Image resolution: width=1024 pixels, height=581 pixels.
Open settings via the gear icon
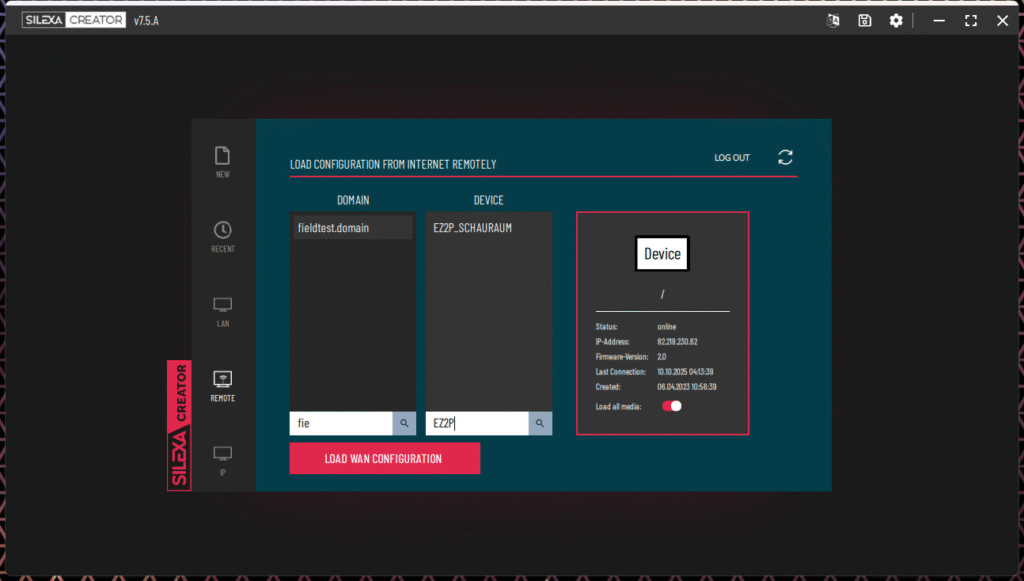[x=896, y=20]
